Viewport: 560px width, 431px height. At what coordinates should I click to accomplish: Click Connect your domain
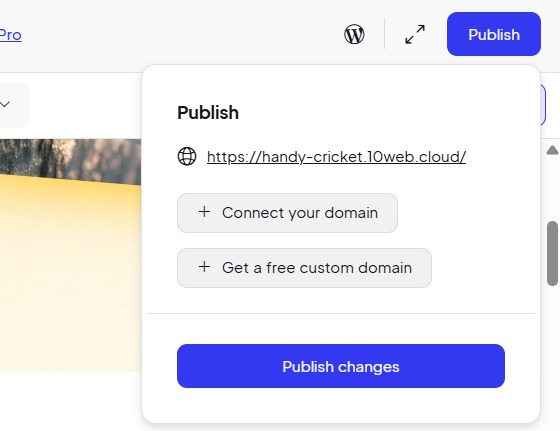coord(287,213)
